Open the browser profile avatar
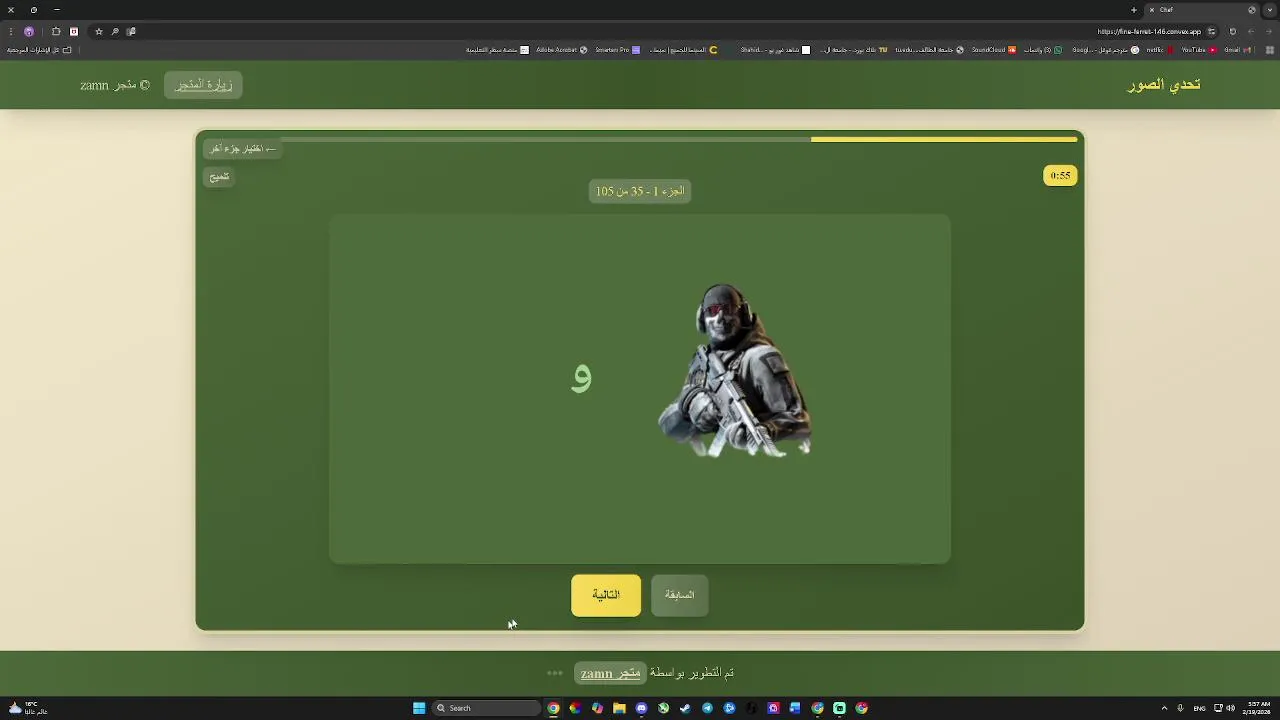 (29, 31)
